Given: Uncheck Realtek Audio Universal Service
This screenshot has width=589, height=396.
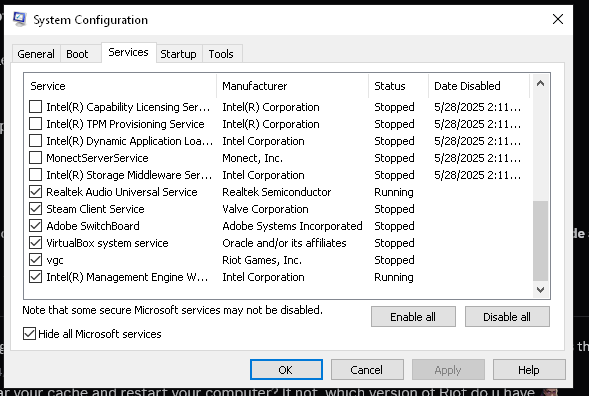Looking at the screenshot, I should pos(36,192).
